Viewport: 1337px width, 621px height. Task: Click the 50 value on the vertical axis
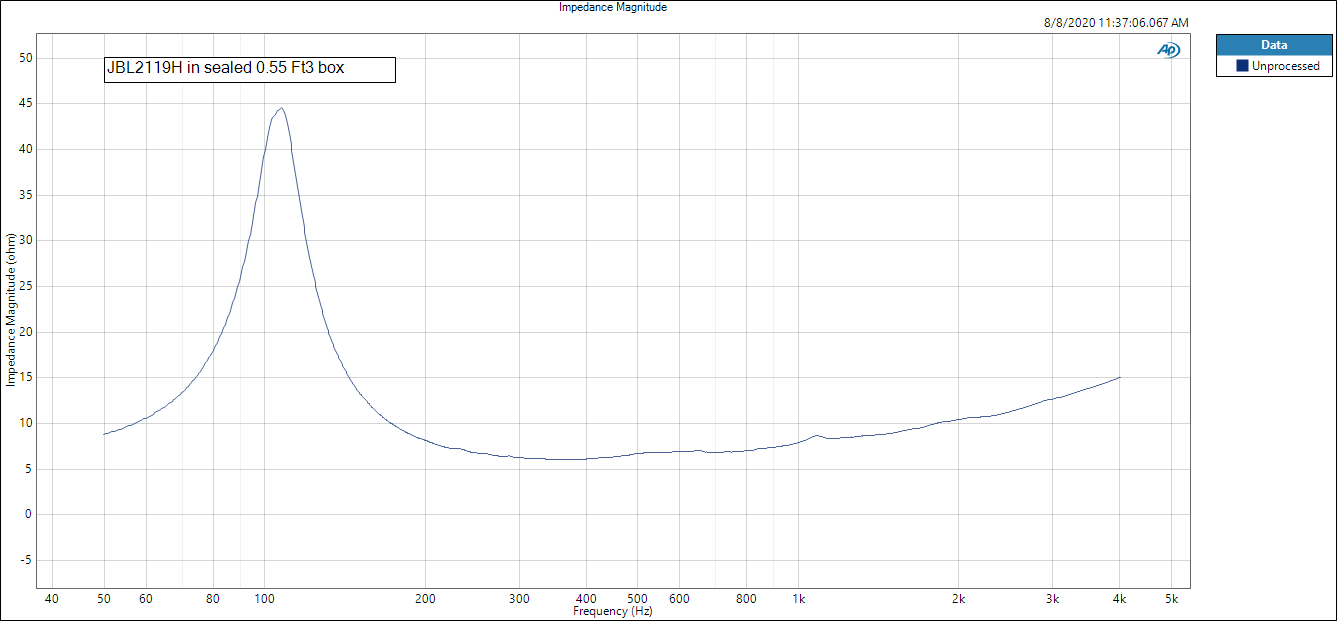26,58
